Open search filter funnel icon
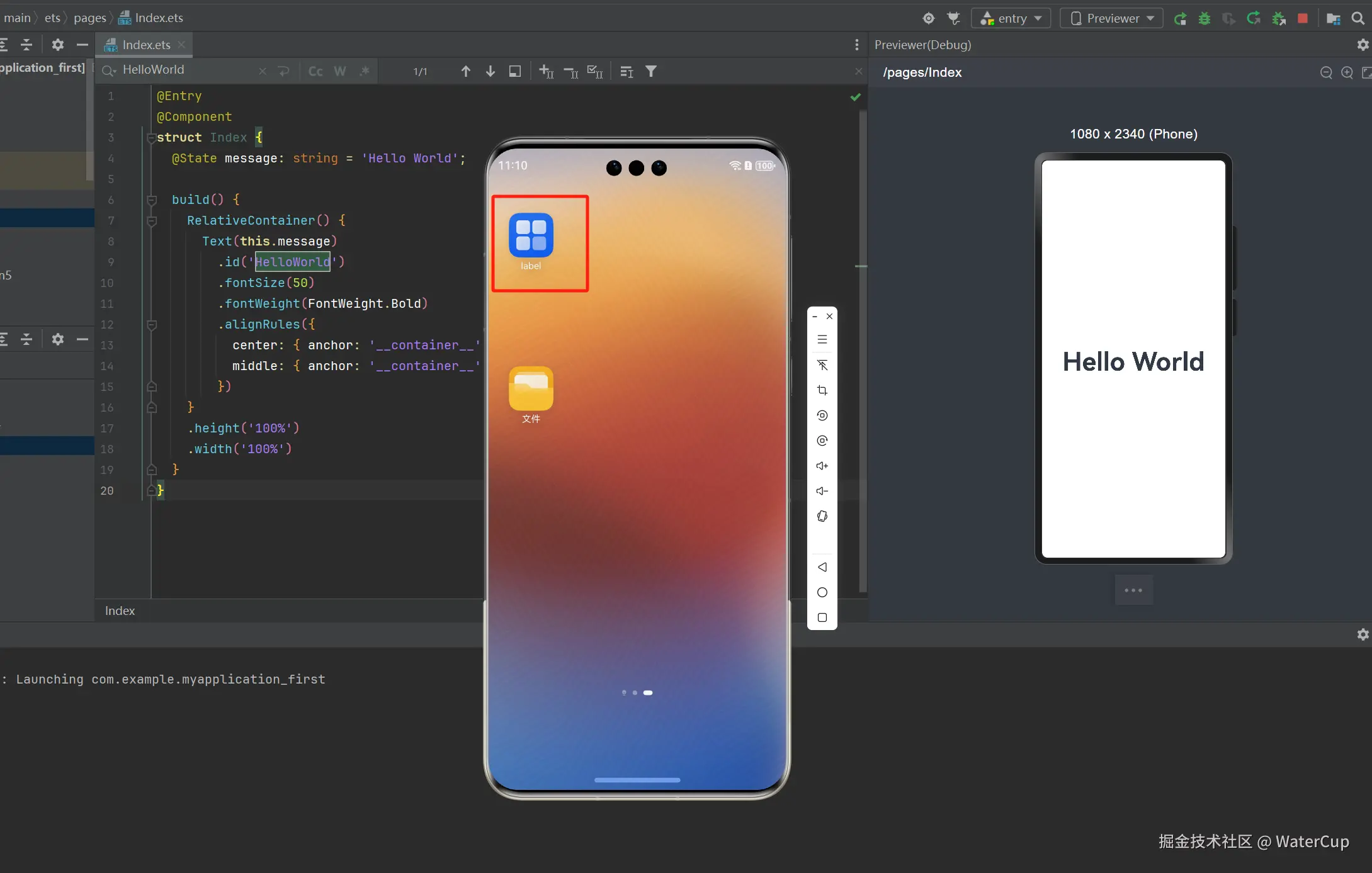The image size is (1372, 873). coord(651,71)
